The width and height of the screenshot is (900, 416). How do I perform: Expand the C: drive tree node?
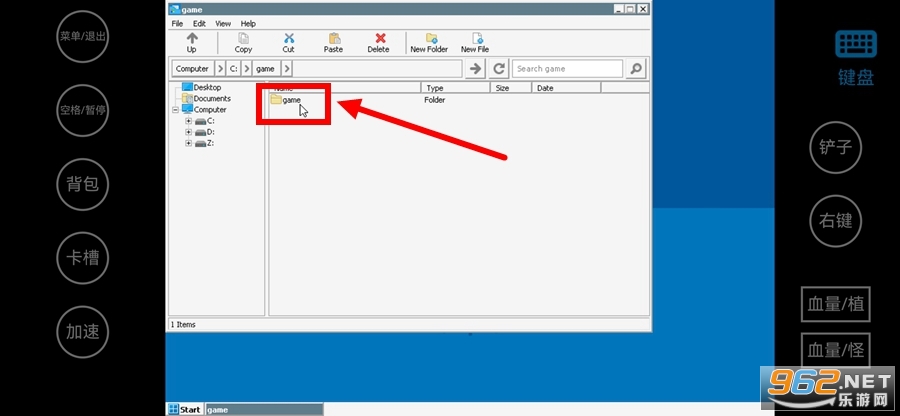188,121
